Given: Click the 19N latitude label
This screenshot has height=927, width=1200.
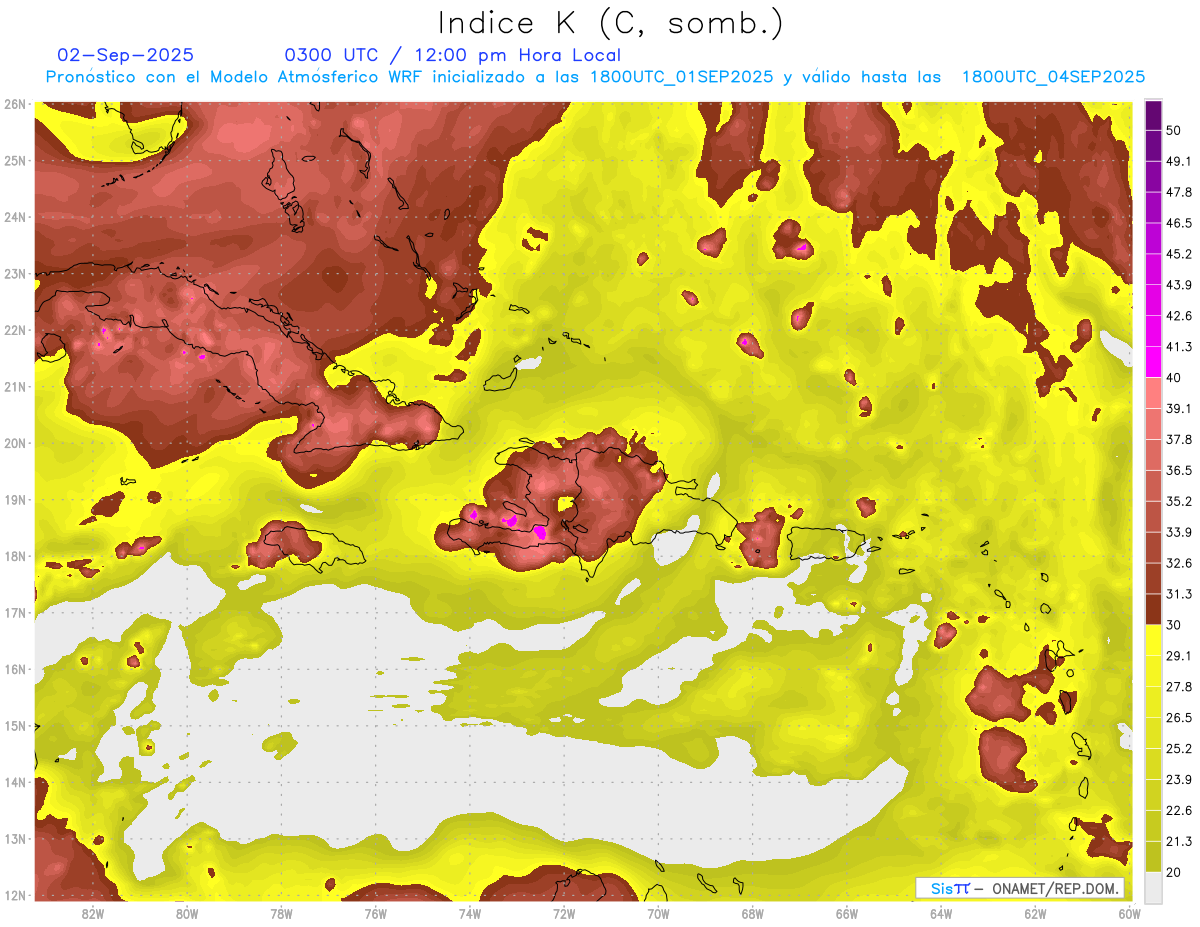Looking at the screenshot, I should 14,499.
